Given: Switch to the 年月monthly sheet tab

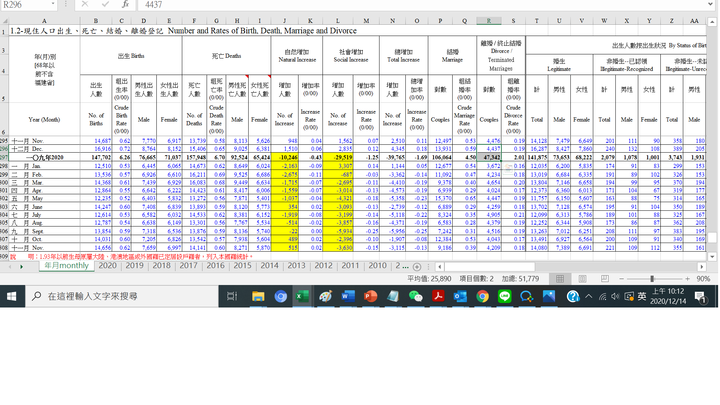Looking at the screenshot, I should (67, 266).
